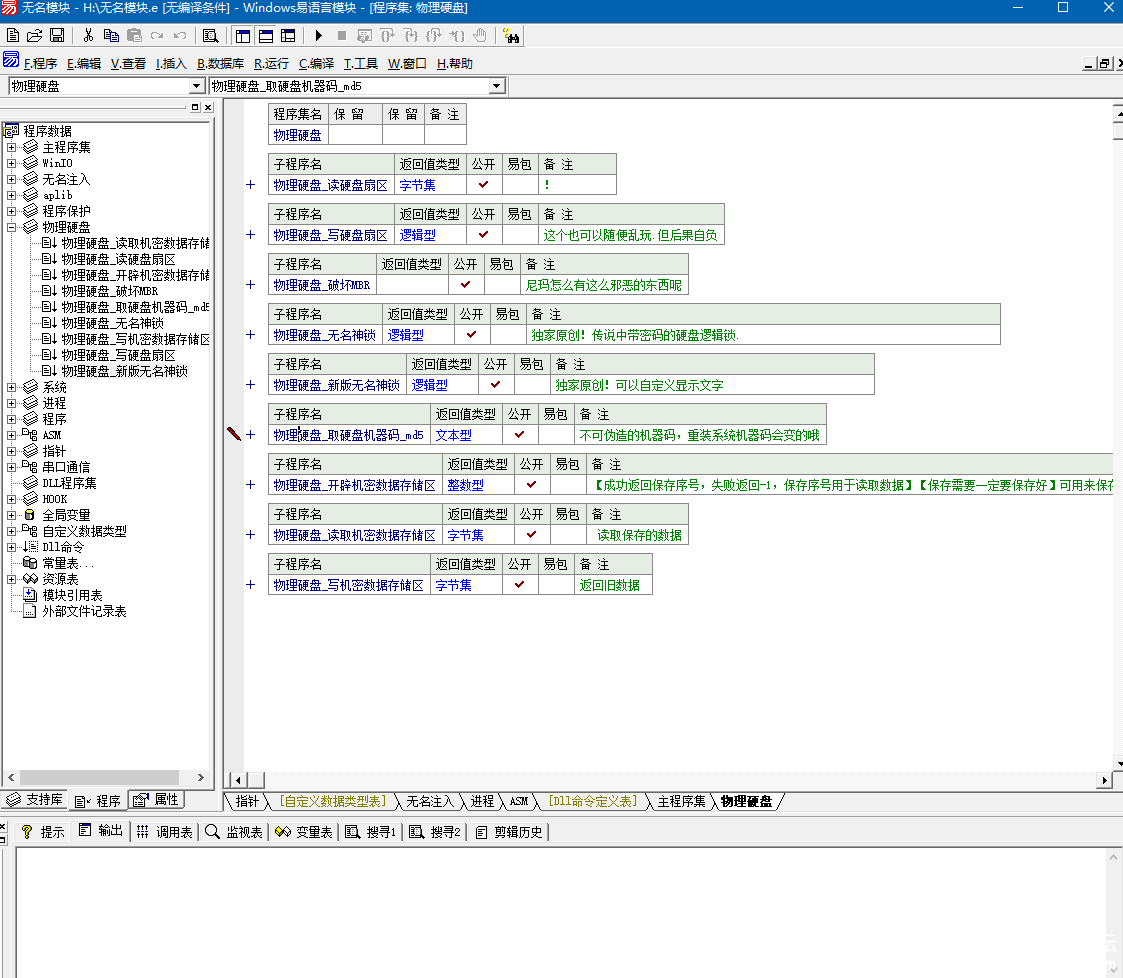The image size is (1123, 978).
Task: Create a new file with the New icon
Action: 13,35
